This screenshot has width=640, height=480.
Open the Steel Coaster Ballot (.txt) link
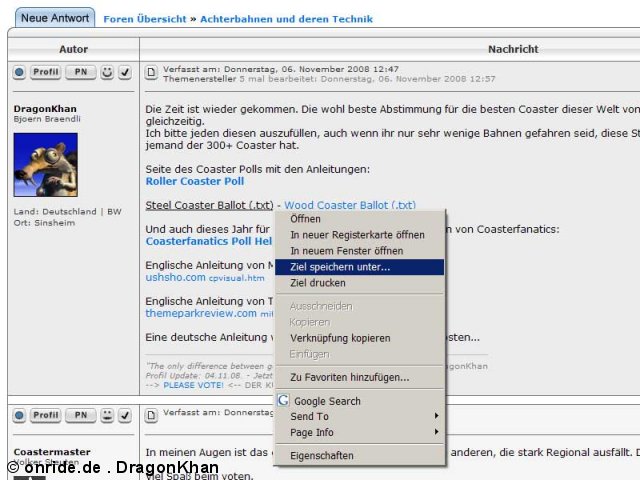click(x=209, y=205)
